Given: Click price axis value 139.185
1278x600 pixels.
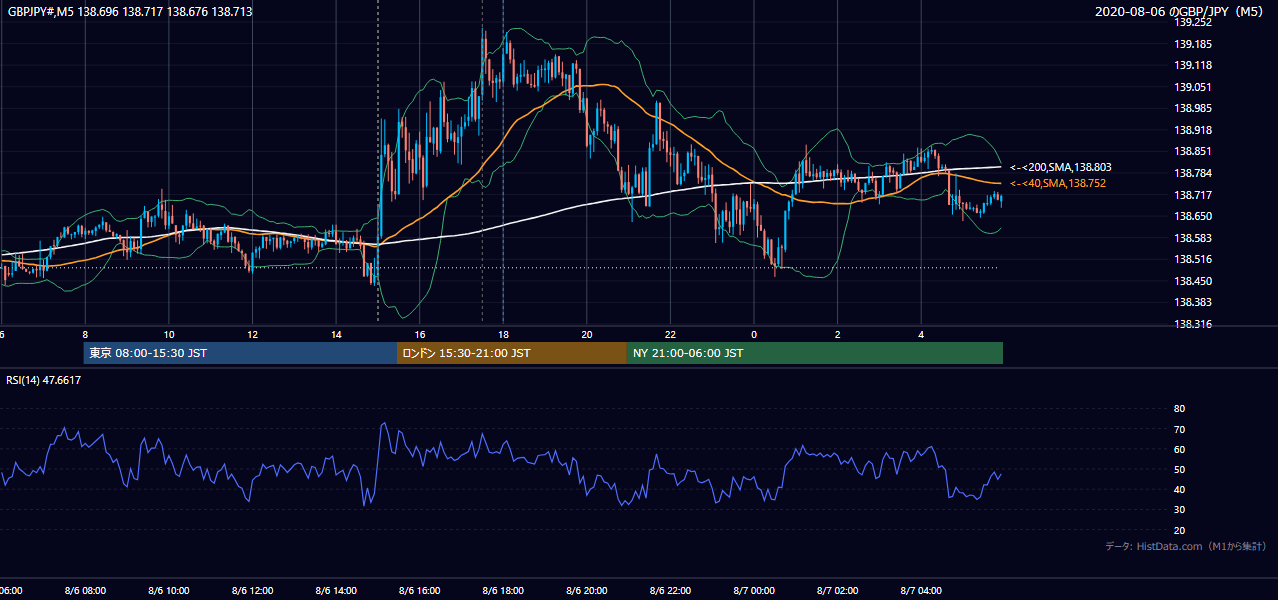Looking at the screenshot, I should [x=1193, y=44].
